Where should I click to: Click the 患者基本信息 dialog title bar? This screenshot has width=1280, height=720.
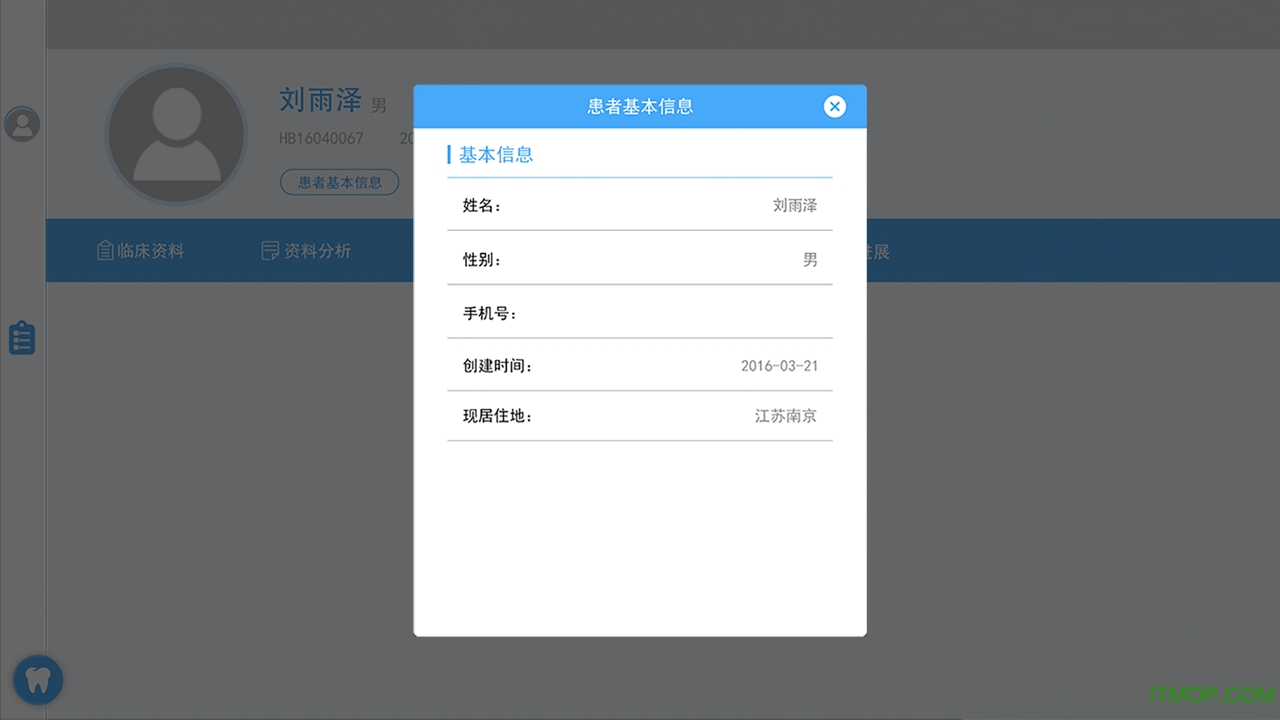pyautogui.click(x=640, y=107)
